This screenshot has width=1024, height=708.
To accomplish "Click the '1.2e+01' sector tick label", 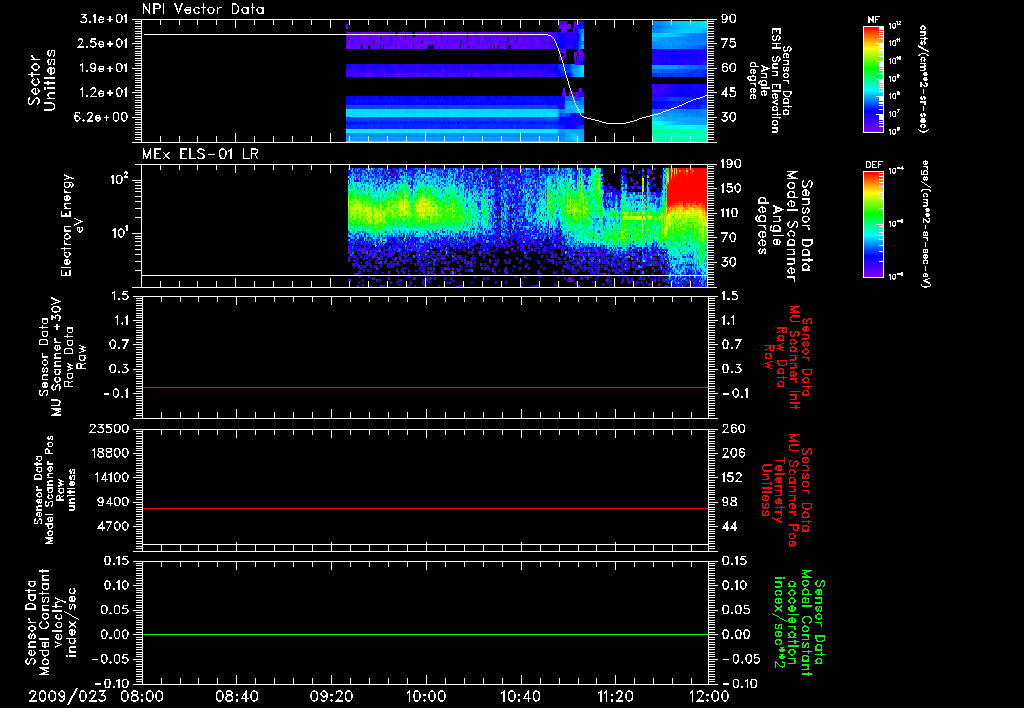I will tap(104, 93).
